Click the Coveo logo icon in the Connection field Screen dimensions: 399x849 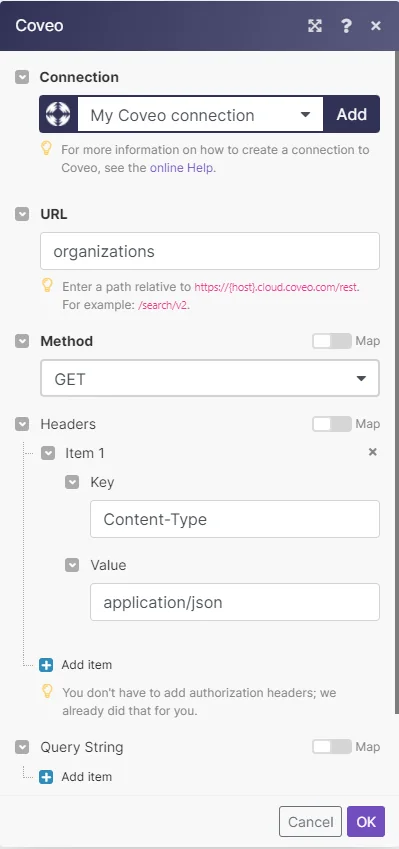(x=58, y=114)
